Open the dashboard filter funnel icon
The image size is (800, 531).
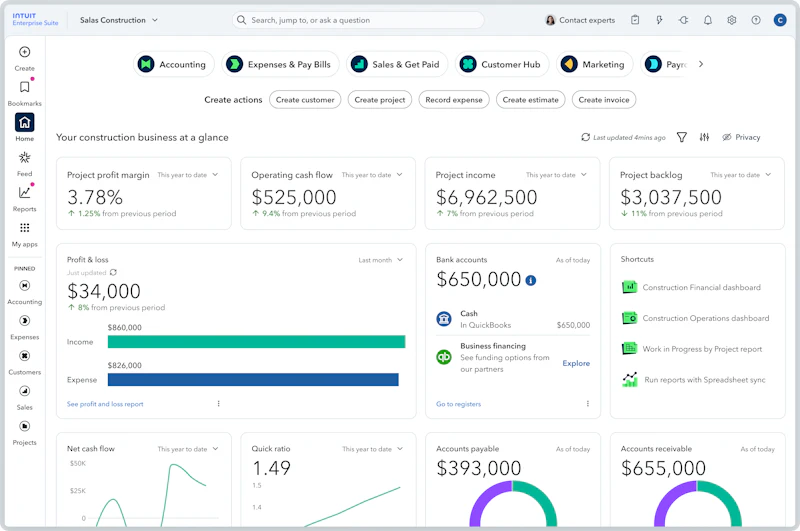click(x=682, y=137)
